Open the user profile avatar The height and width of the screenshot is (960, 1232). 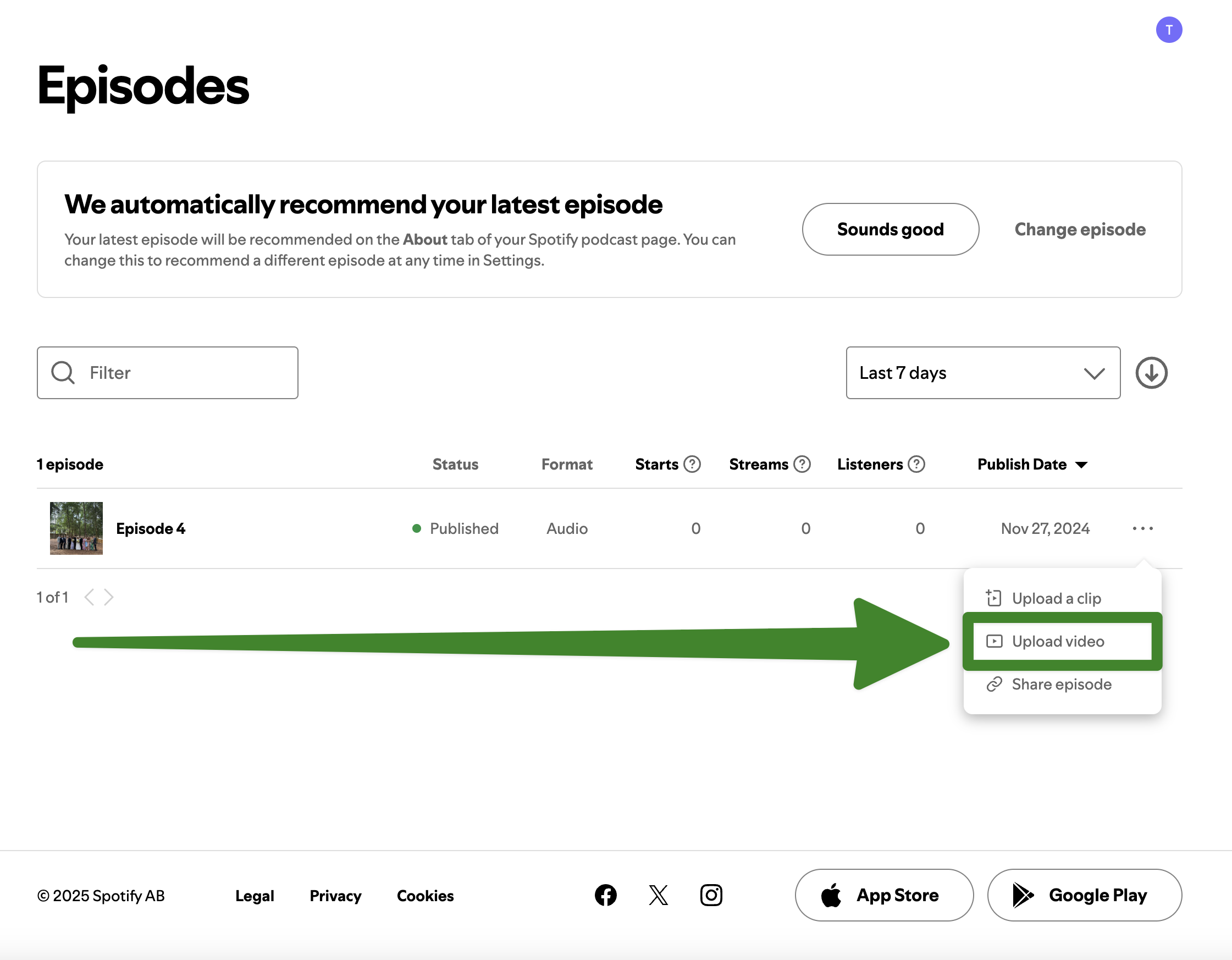pos(1169,30)
